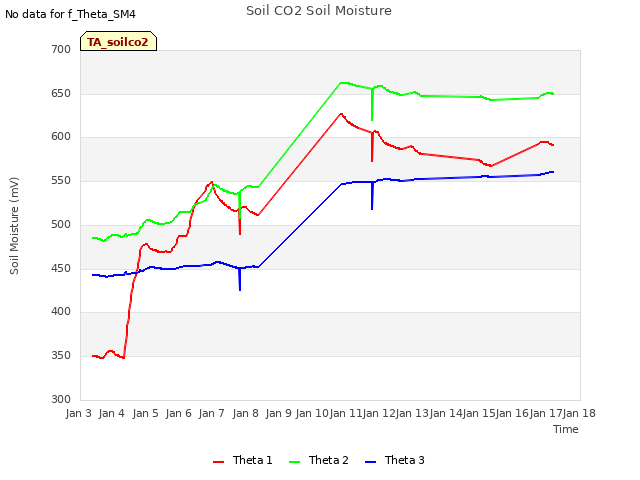Click the Jan 4 x-axis label
Screen dimensions: 640x480
coord(112,413)
